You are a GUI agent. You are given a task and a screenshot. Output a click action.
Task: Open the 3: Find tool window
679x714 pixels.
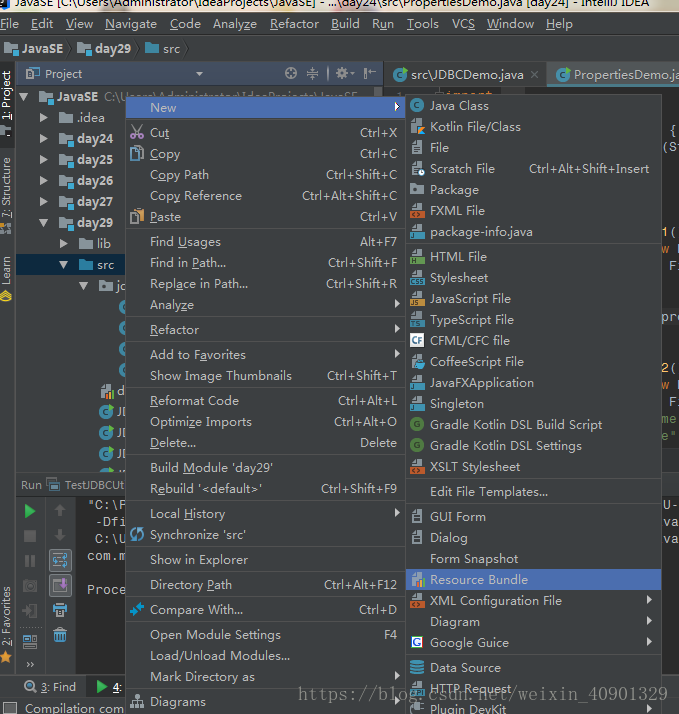point(50,687)
